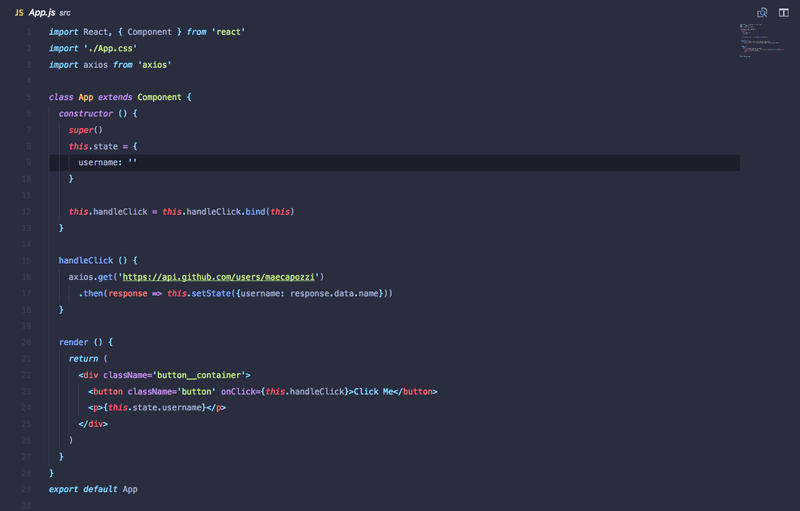
Task: Click the "bind(this)" call text
Action: point(269,212)
